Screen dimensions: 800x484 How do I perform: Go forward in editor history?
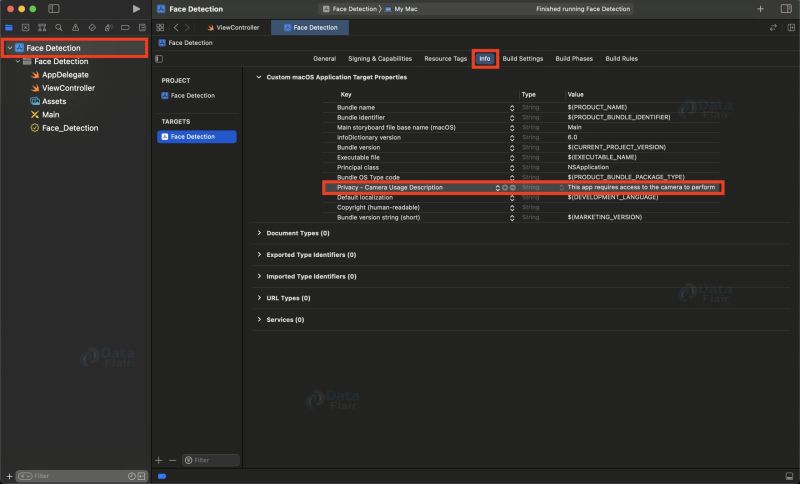click(x=187, y=28)
